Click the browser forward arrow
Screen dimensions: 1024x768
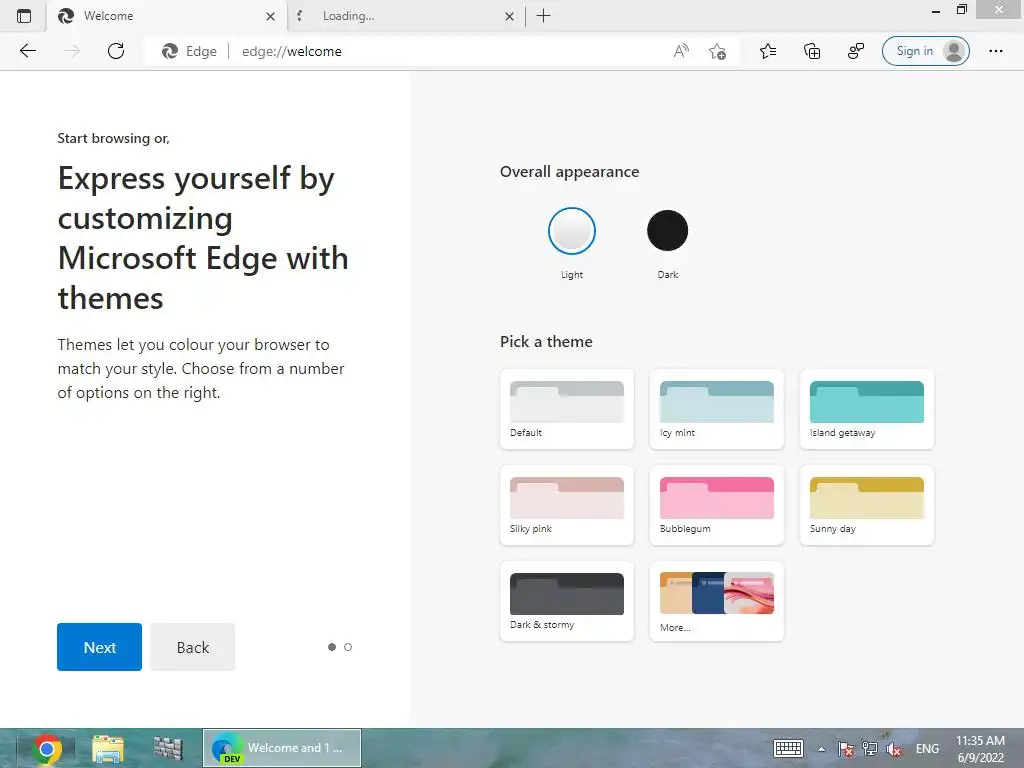[x=72, y=51]
